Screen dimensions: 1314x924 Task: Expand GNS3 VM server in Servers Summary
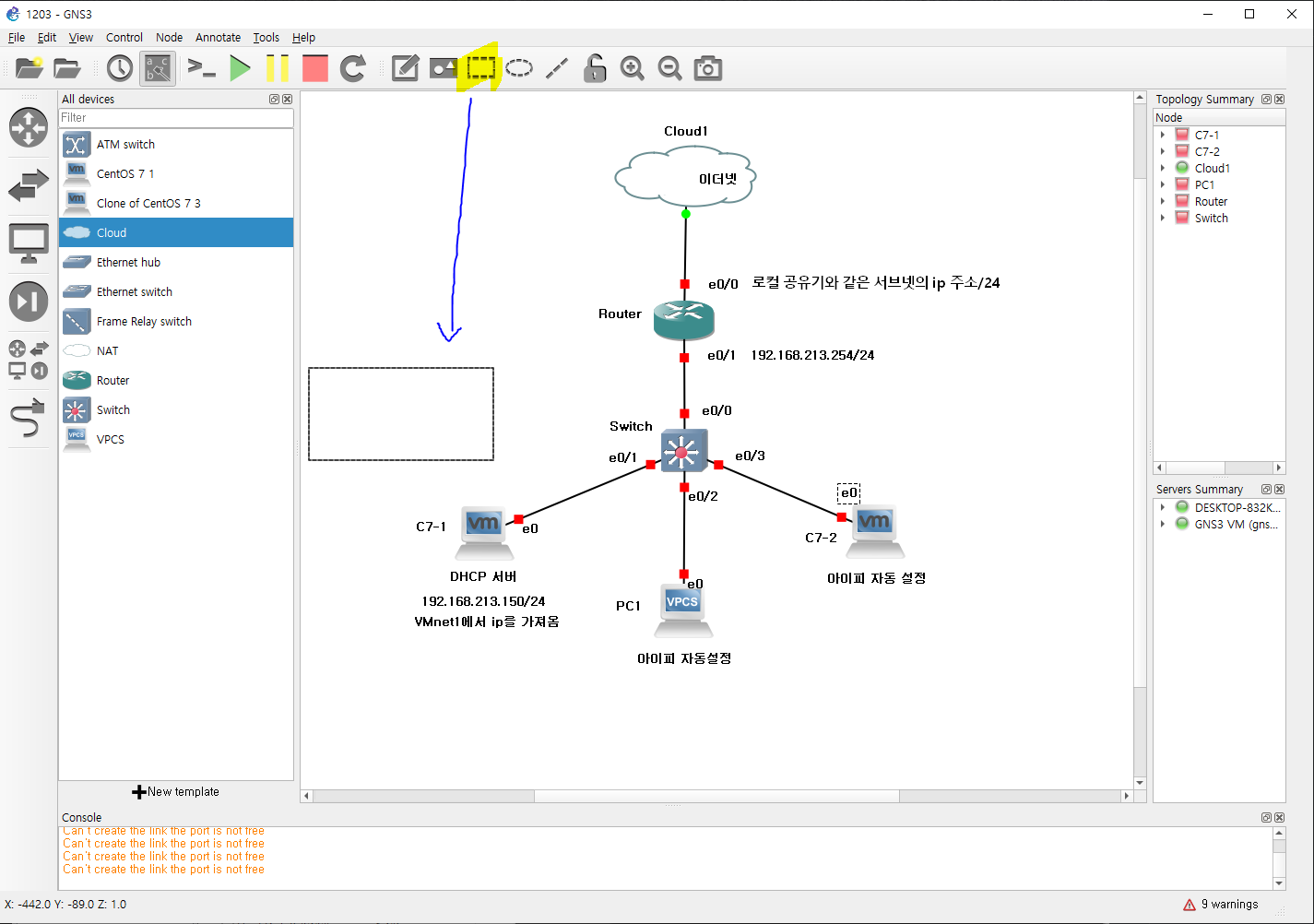pos(1163,524)
